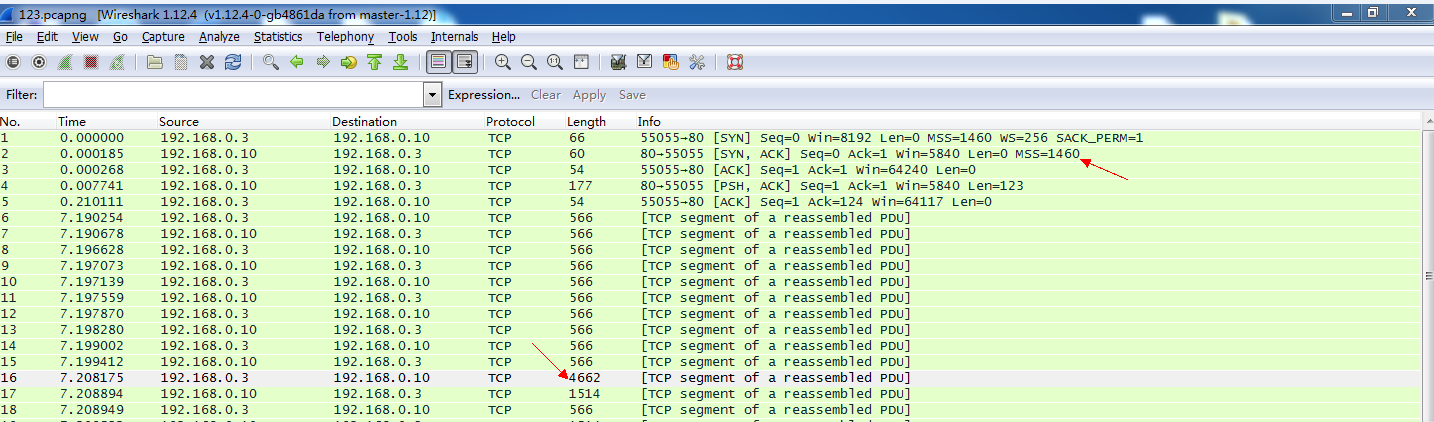Zoom in the packet text

(x=503, y=62)
